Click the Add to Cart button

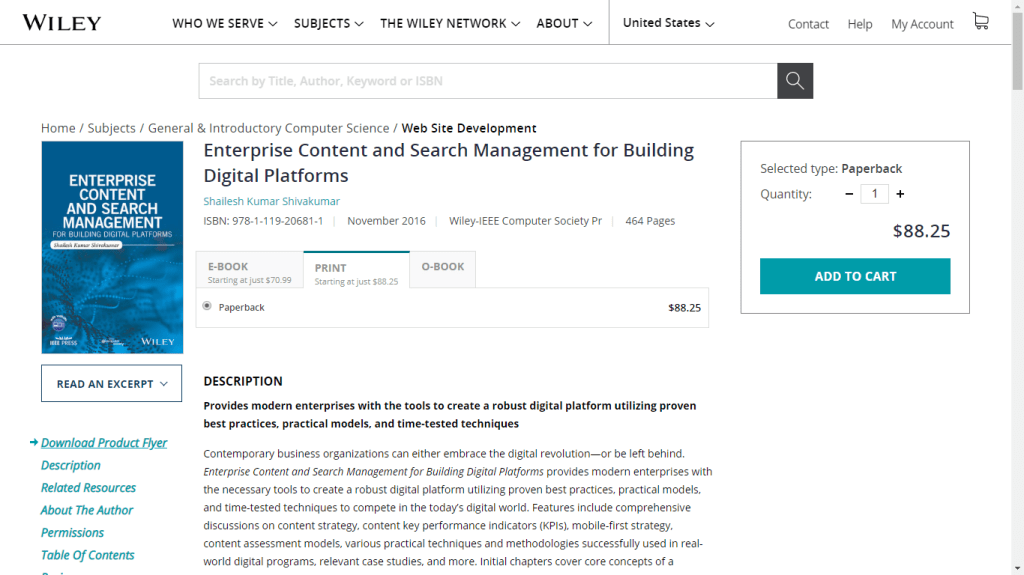[855, 276]
